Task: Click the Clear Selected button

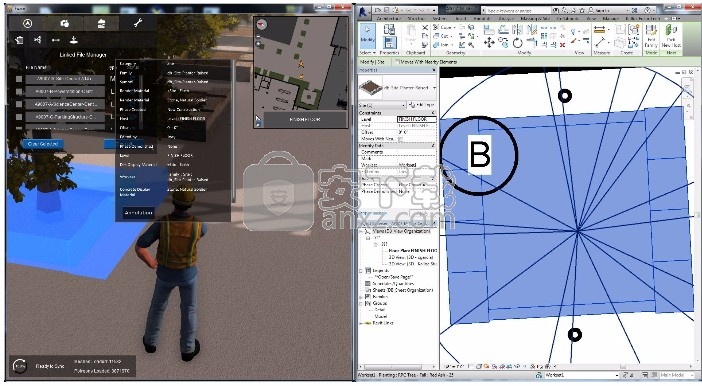Action: 43,144
